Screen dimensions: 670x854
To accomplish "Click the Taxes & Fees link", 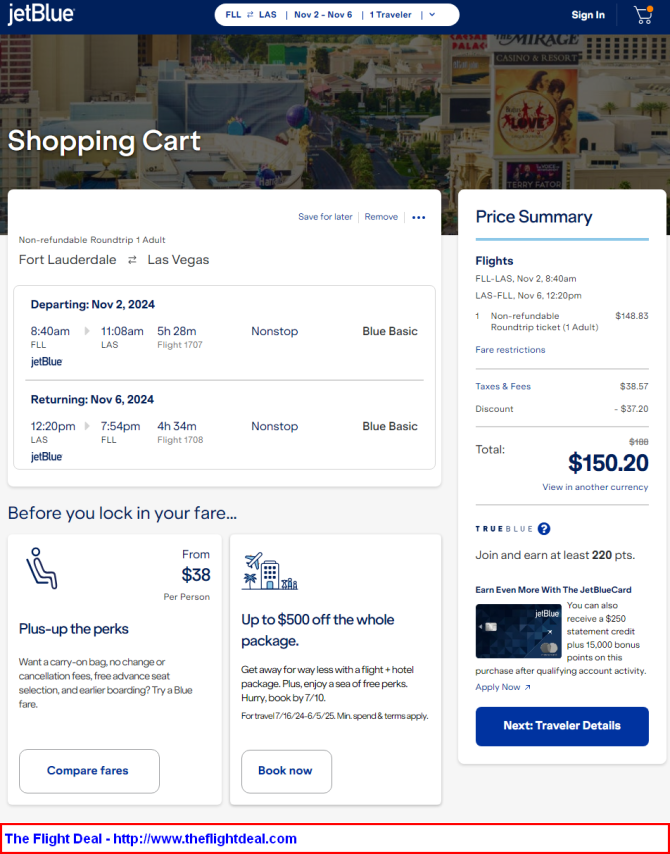I will coord(503,386).
